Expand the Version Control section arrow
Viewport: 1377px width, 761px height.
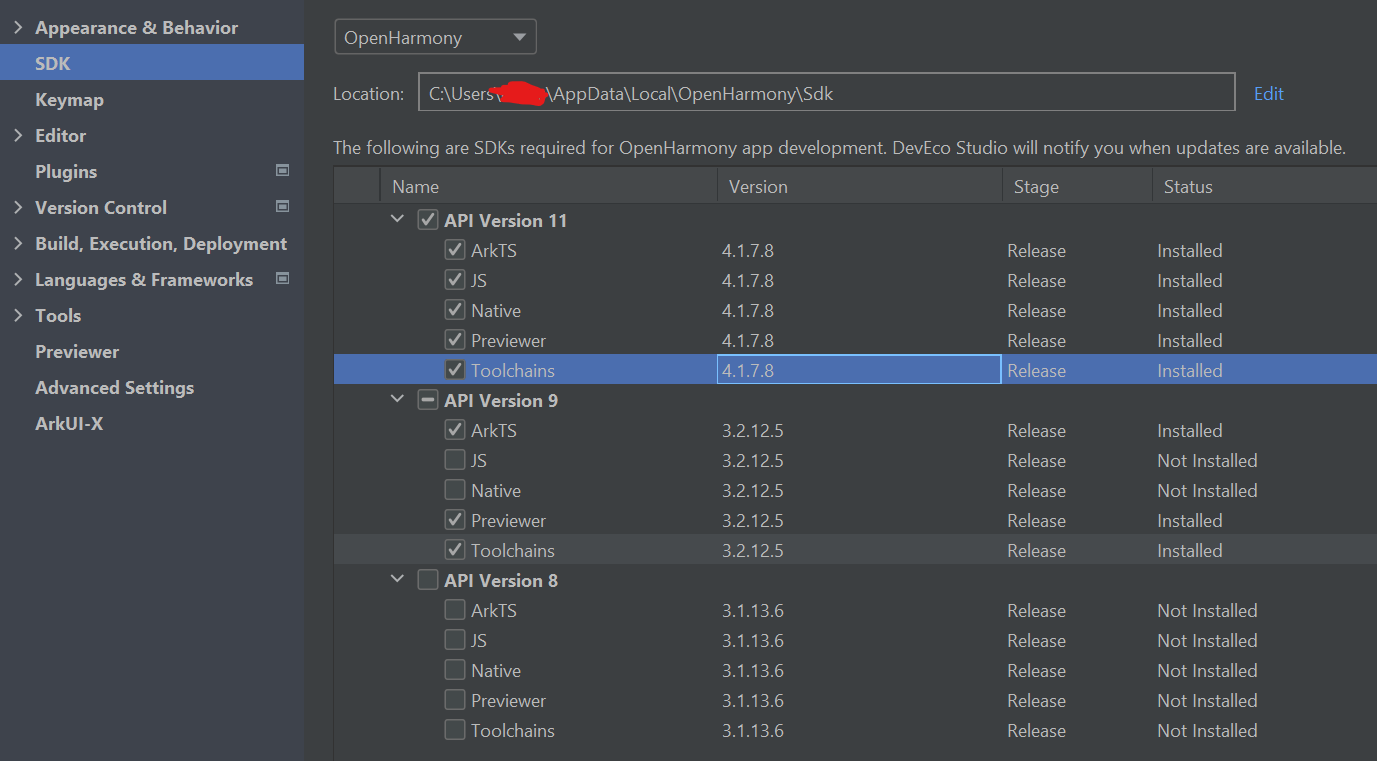coord(18,207)
